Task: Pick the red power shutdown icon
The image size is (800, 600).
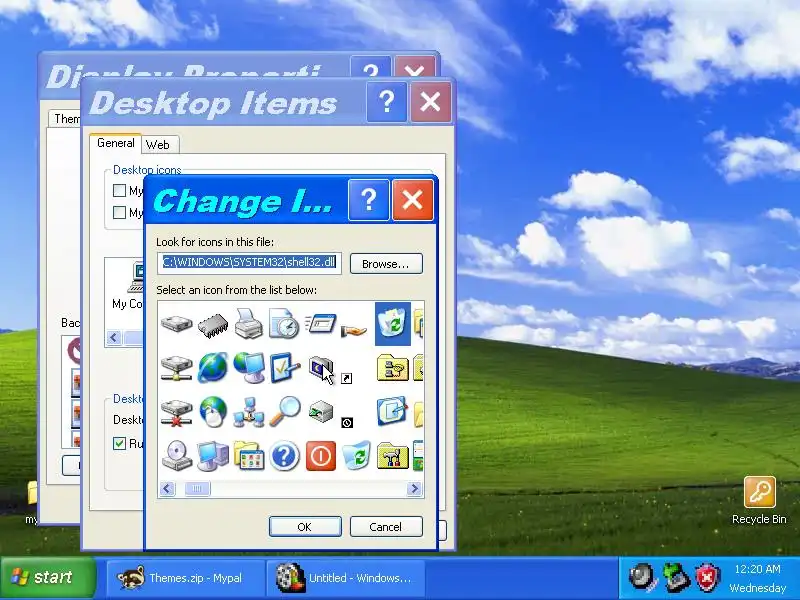Action: pos(321,456)
